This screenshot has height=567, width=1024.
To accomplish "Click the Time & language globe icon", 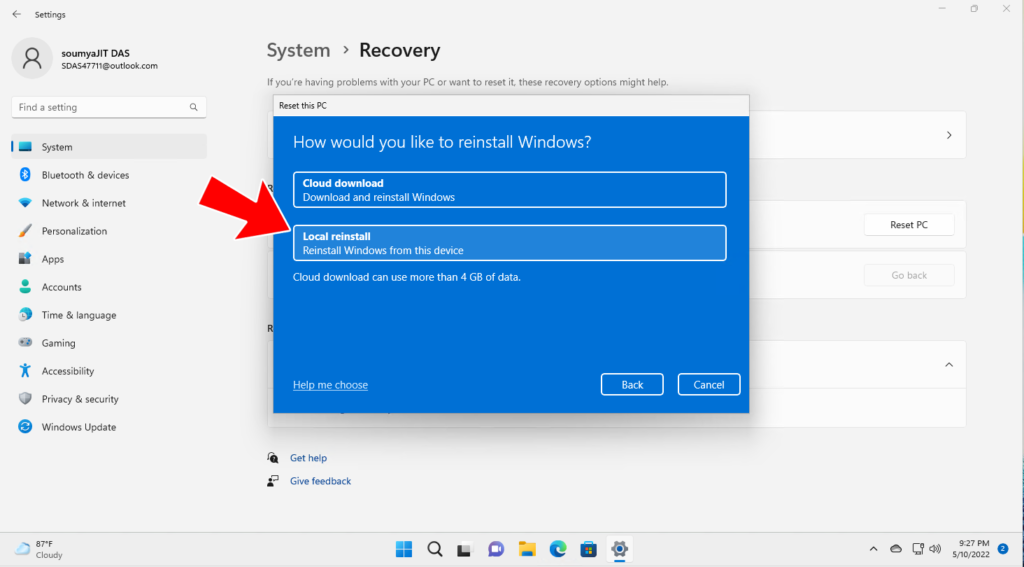I will [x=25, y=314].
